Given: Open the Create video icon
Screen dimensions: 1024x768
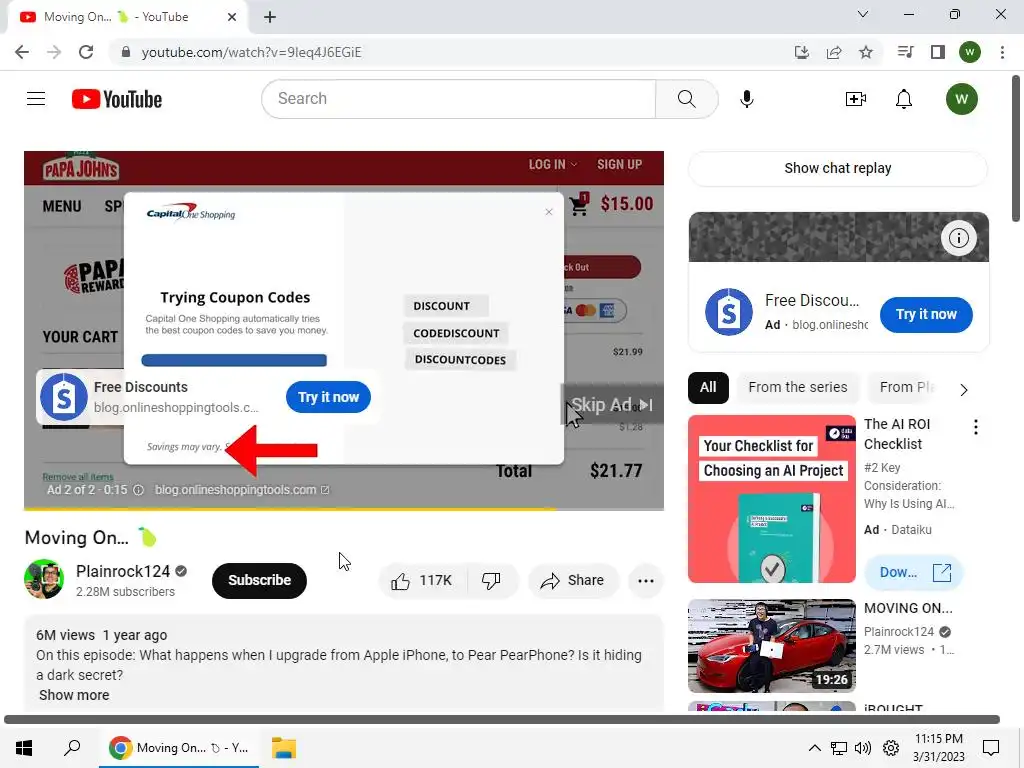Looking at the screenshot, I should [856, 99].
